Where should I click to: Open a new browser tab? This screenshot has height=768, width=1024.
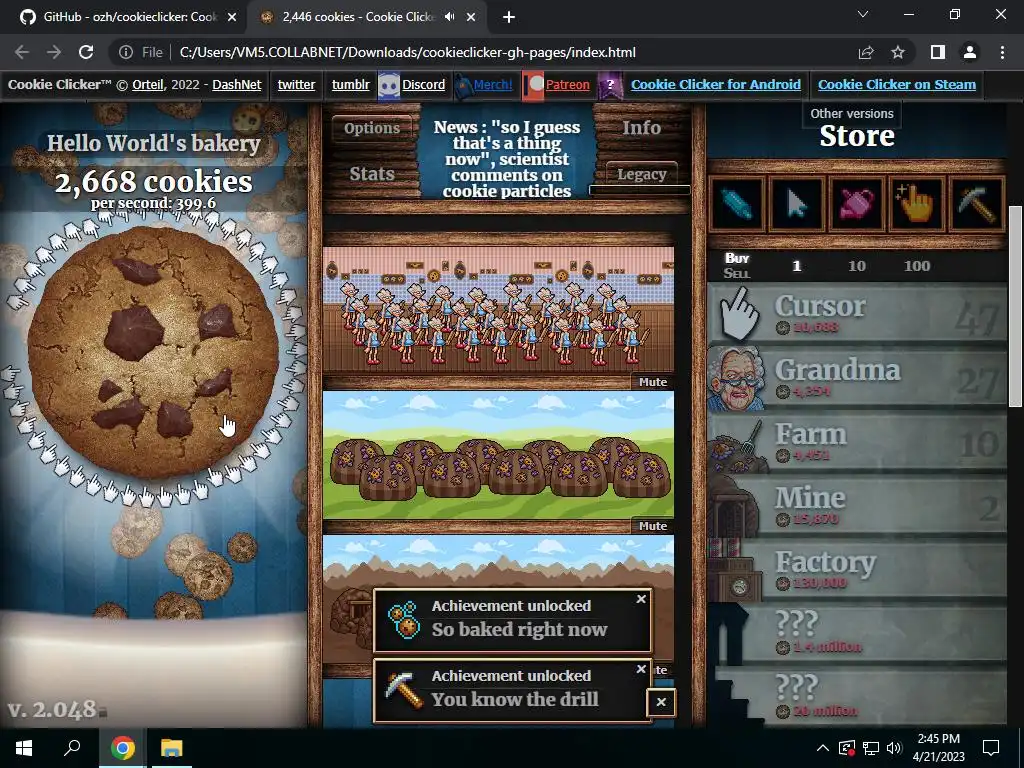pos(509,17)
